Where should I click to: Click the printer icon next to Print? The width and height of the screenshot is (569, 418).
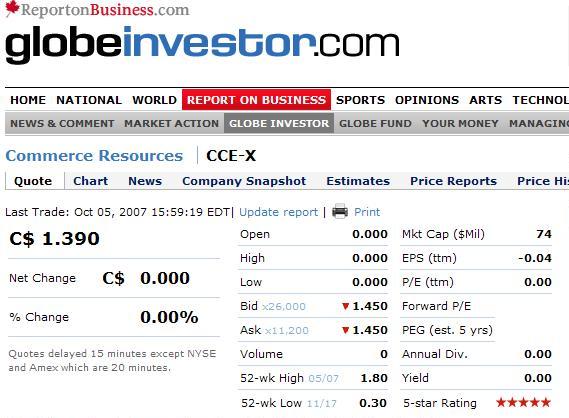(340, 211)
